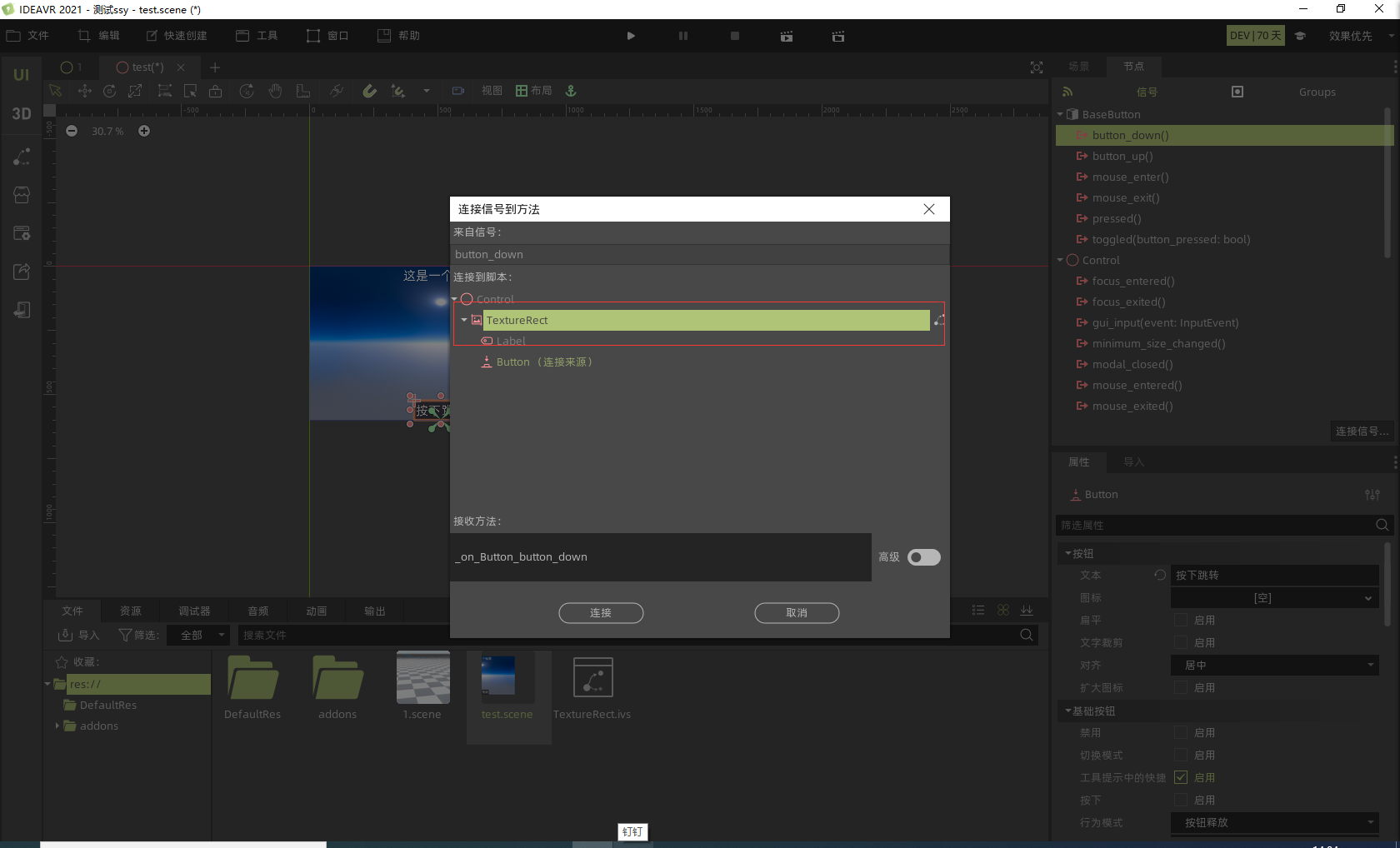Collapse the Control signal group in node panel
Image resolution: width=1400 pixels, height=848 pixels.
click(1060, 260)
